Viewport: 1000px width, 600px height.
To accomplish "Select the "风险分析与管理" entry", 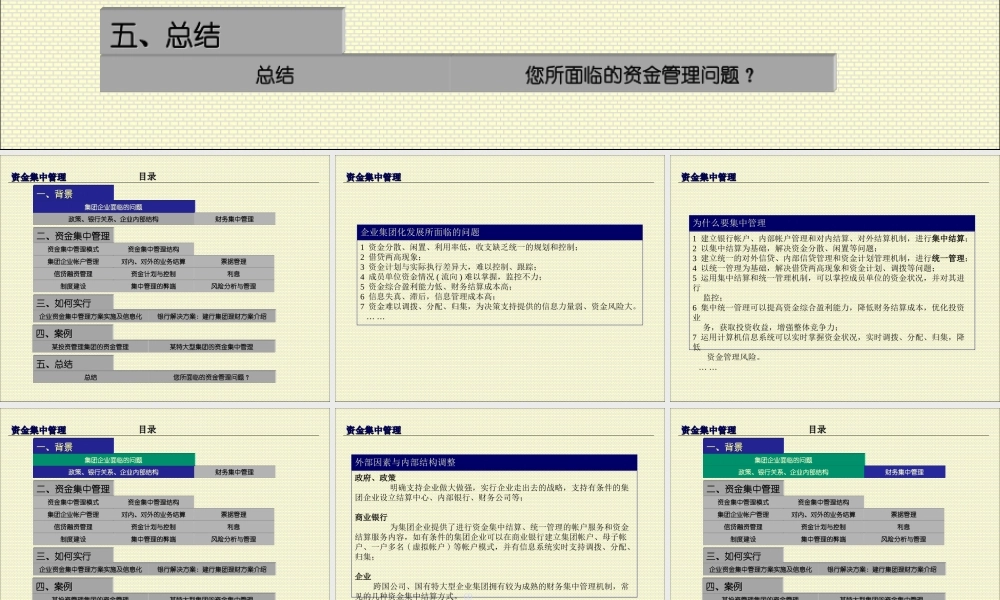I will 233,286.
